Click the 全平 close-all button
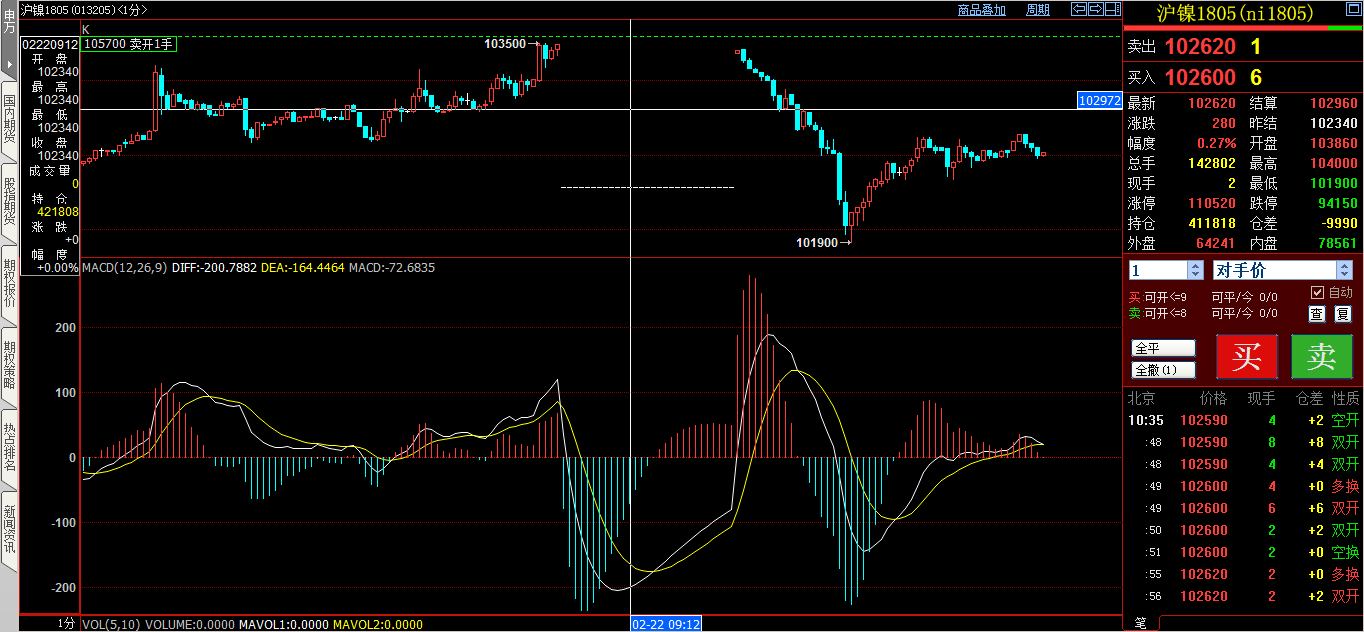The image size is (1364, 632). tap(1163, 348)
